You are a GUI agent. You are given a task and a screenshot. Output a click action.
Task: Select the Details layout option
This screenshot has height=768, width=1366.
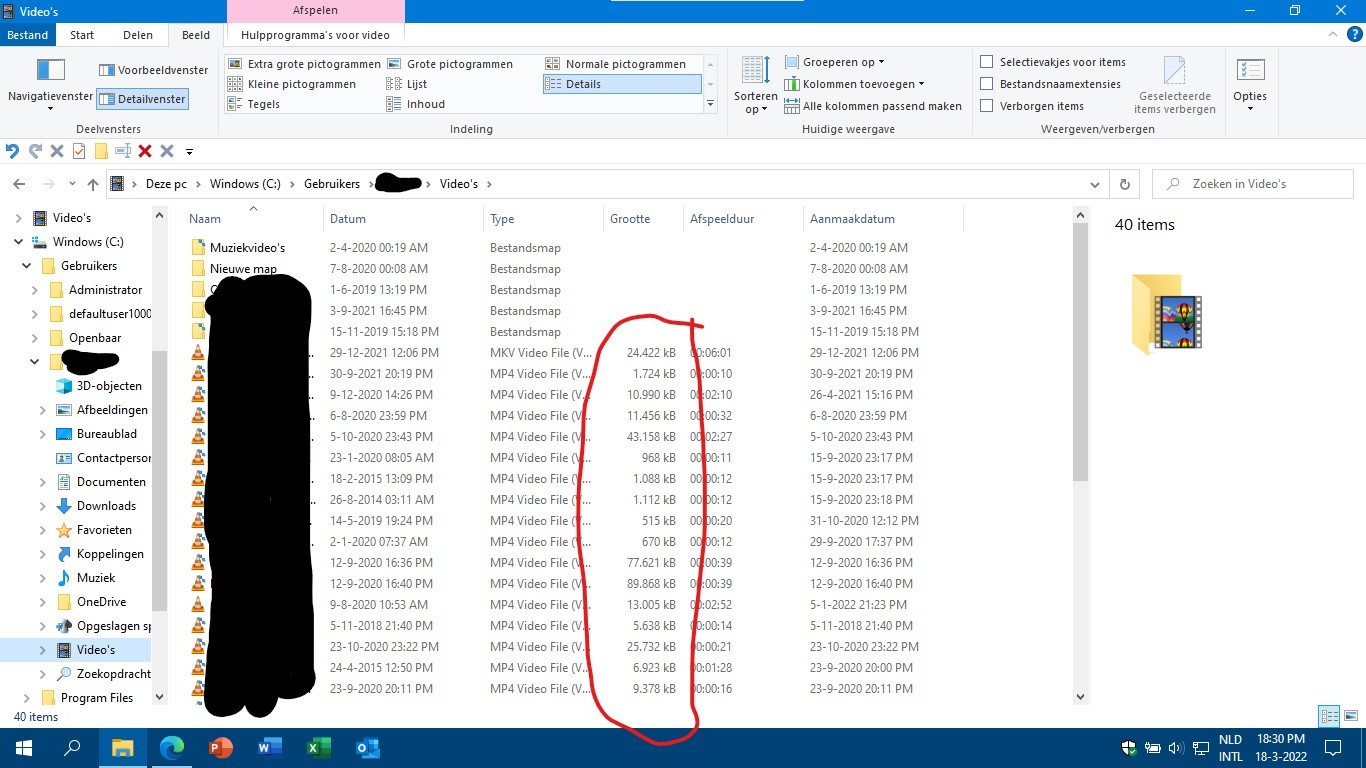tap(622, 84)
